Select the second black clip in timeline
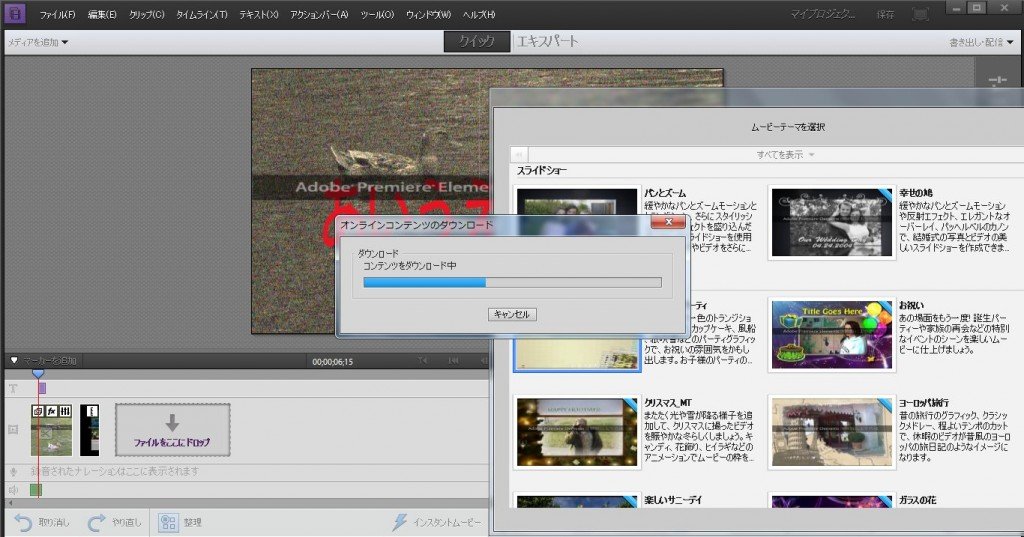This screenshot has height=537, width=1024. click(x=90, y=430)
